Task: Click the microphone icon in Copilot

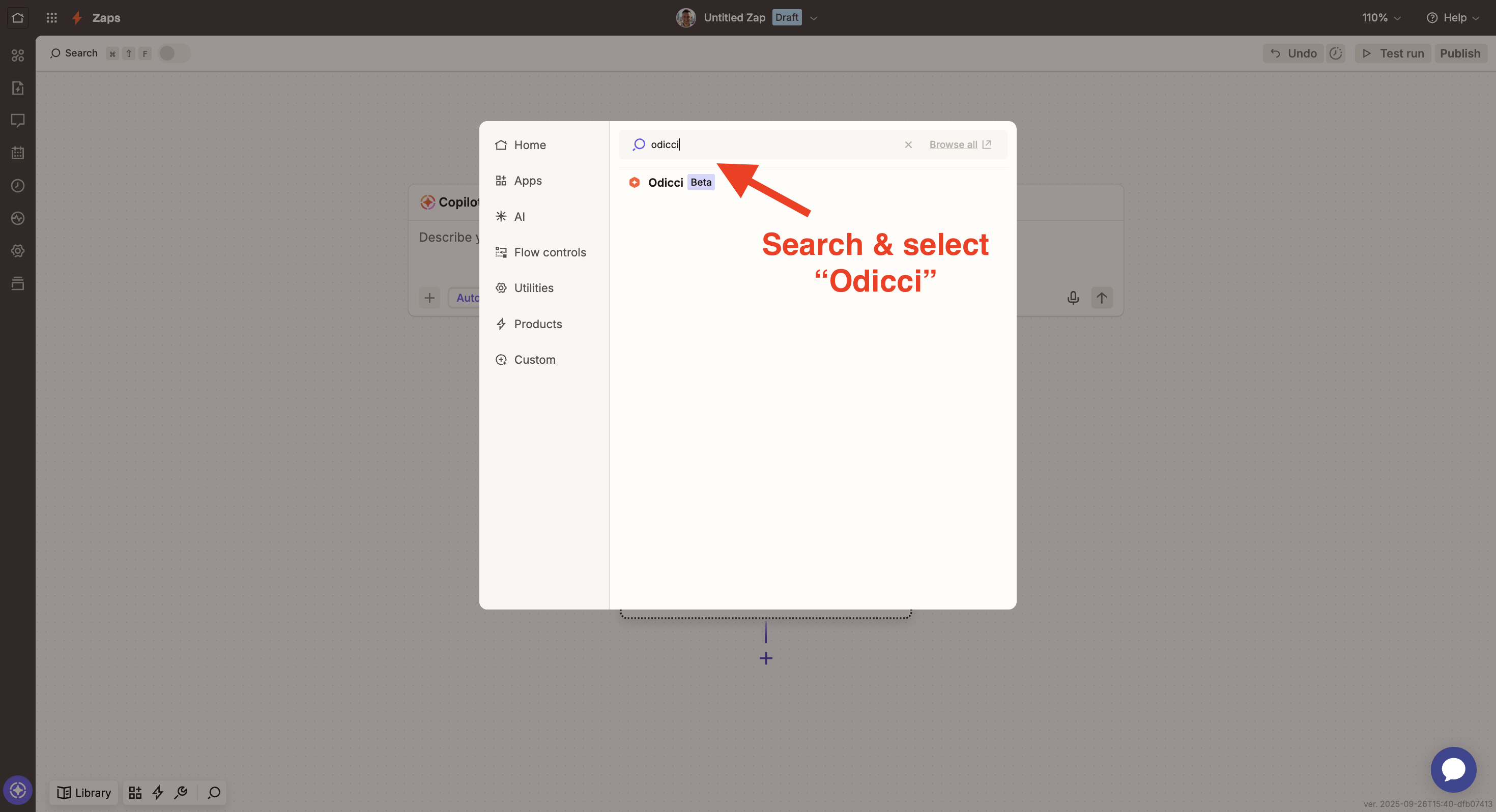Action: (1073, 298)
